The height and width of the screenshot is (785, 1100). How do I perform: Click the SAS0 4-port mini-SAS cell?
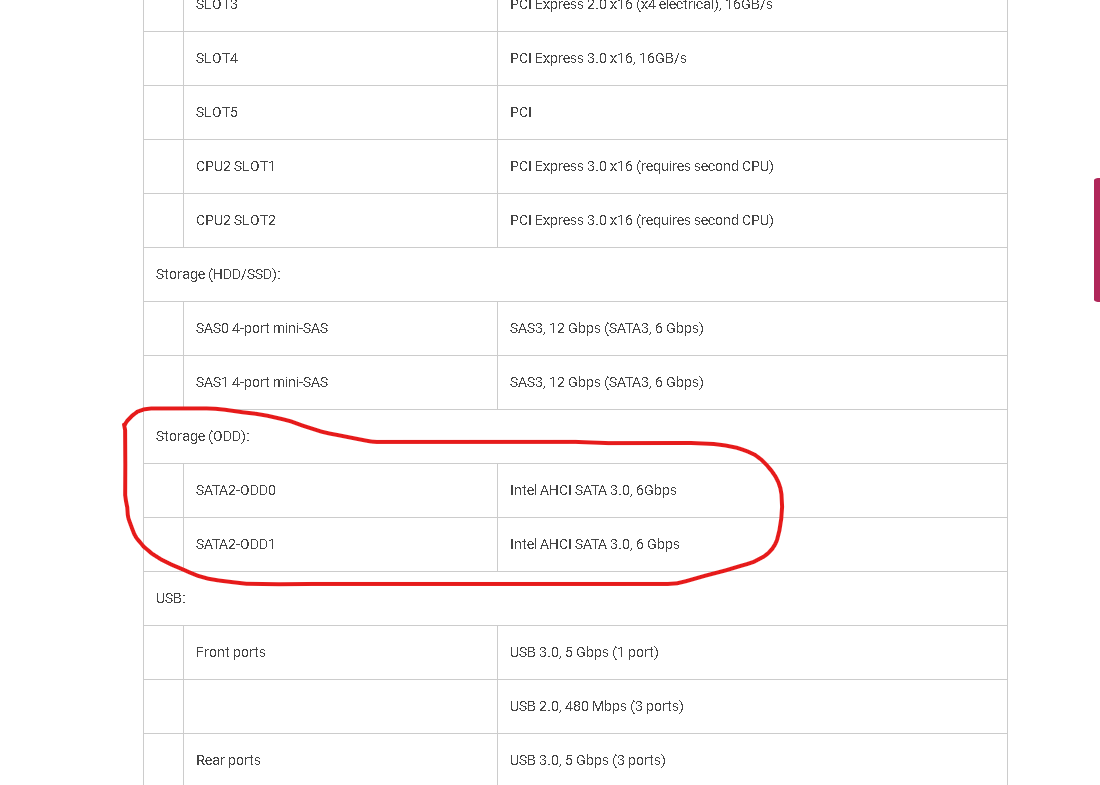pos(340,328)
